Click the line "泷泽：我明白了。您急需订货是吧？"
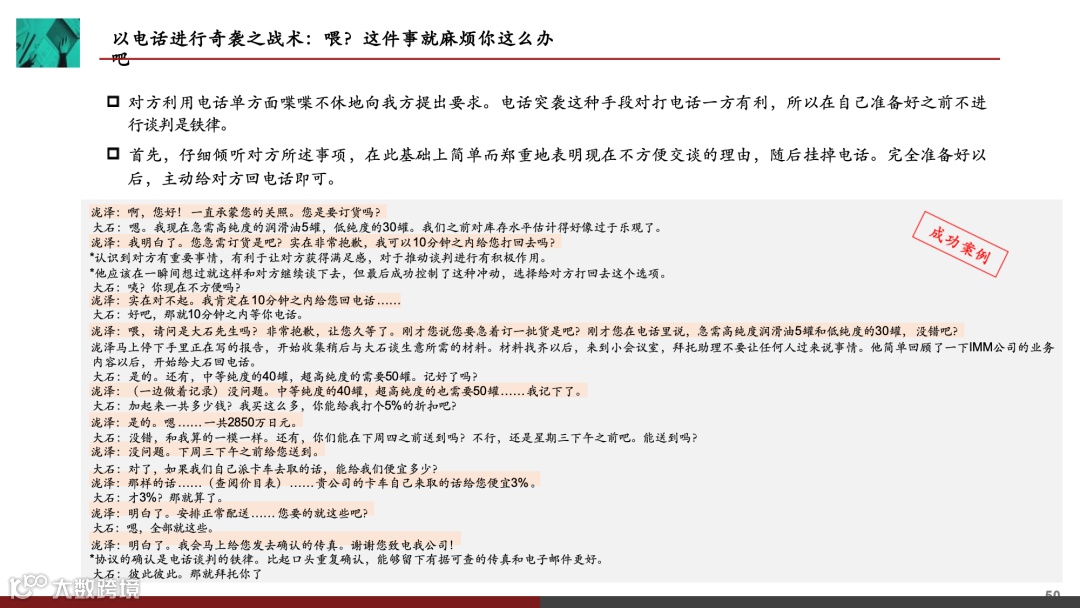Image resolution: width=1080 pixels, height=608 pixels. (323, 242)
